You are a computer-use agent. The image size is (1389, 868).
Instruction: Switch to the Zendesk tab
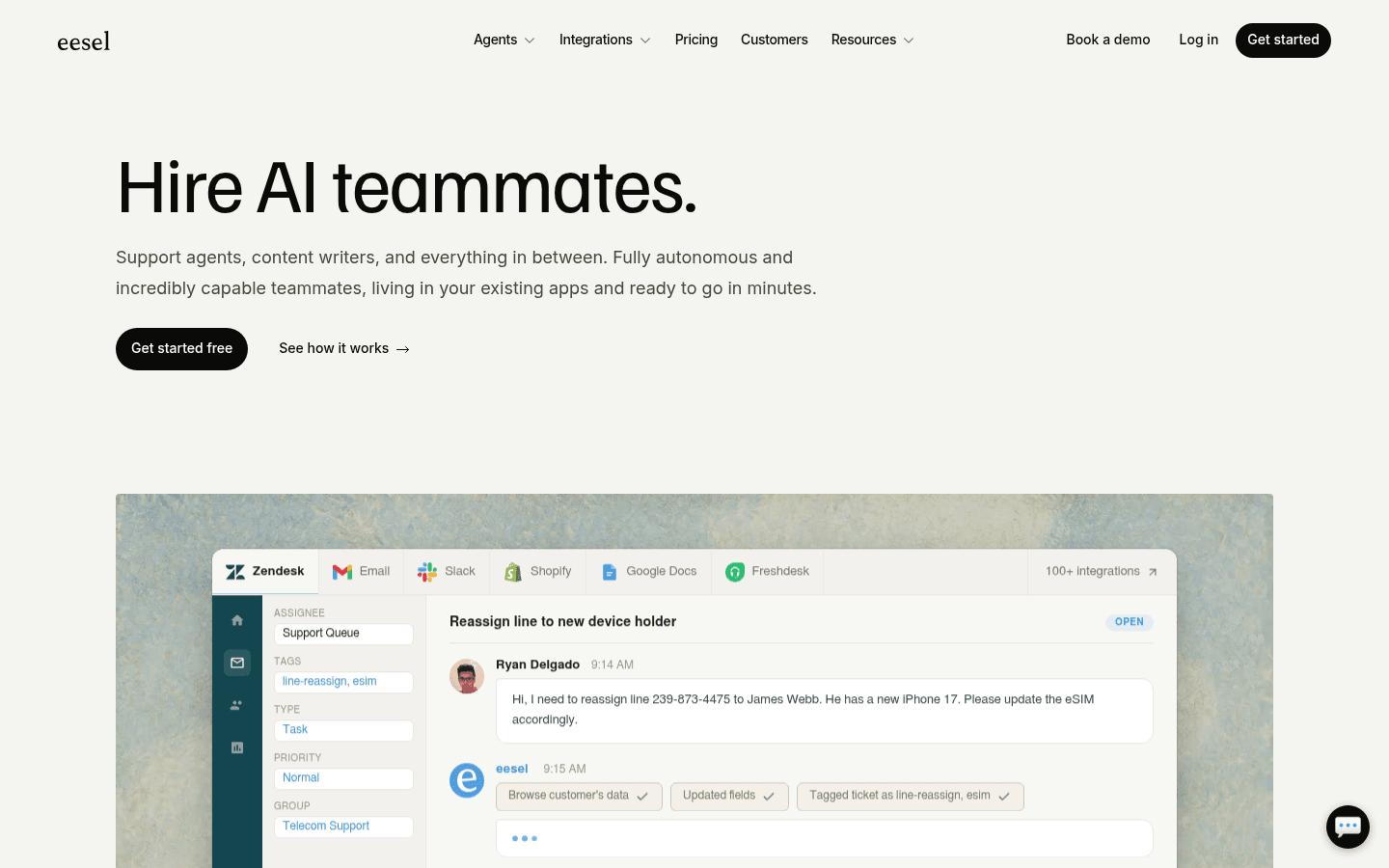(x=265, y=572)
